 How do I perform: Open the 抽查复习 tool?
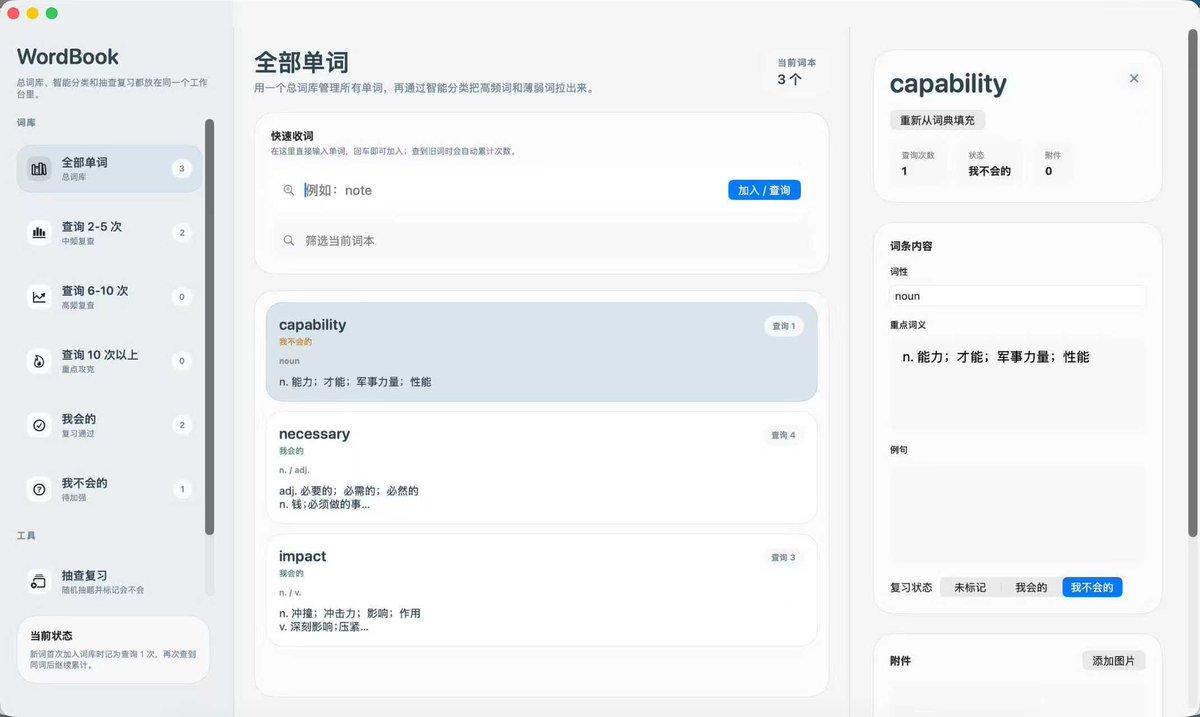(109, 581)
